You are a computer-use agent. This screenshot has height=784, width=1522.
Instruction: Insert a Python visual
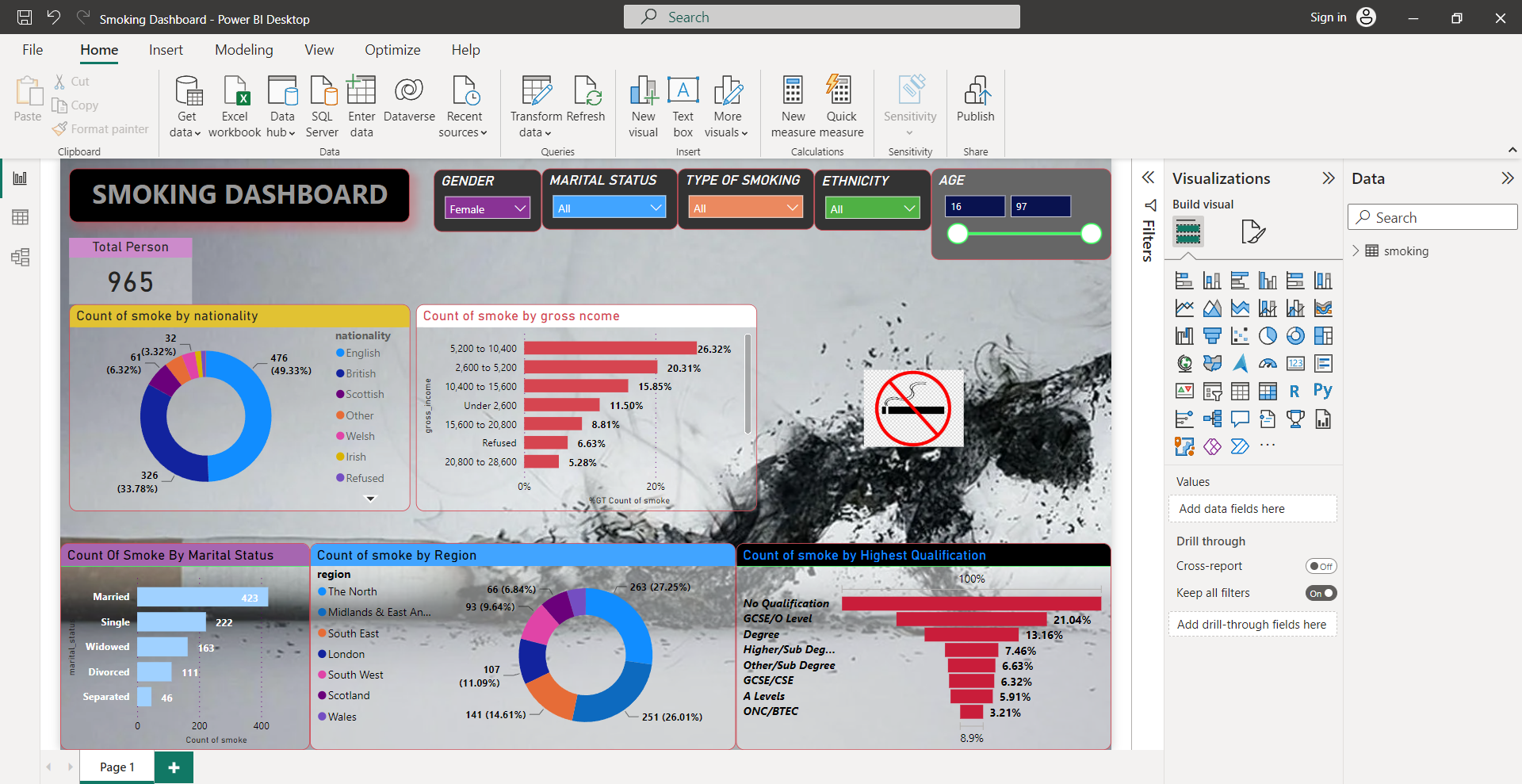point(1323,391)
